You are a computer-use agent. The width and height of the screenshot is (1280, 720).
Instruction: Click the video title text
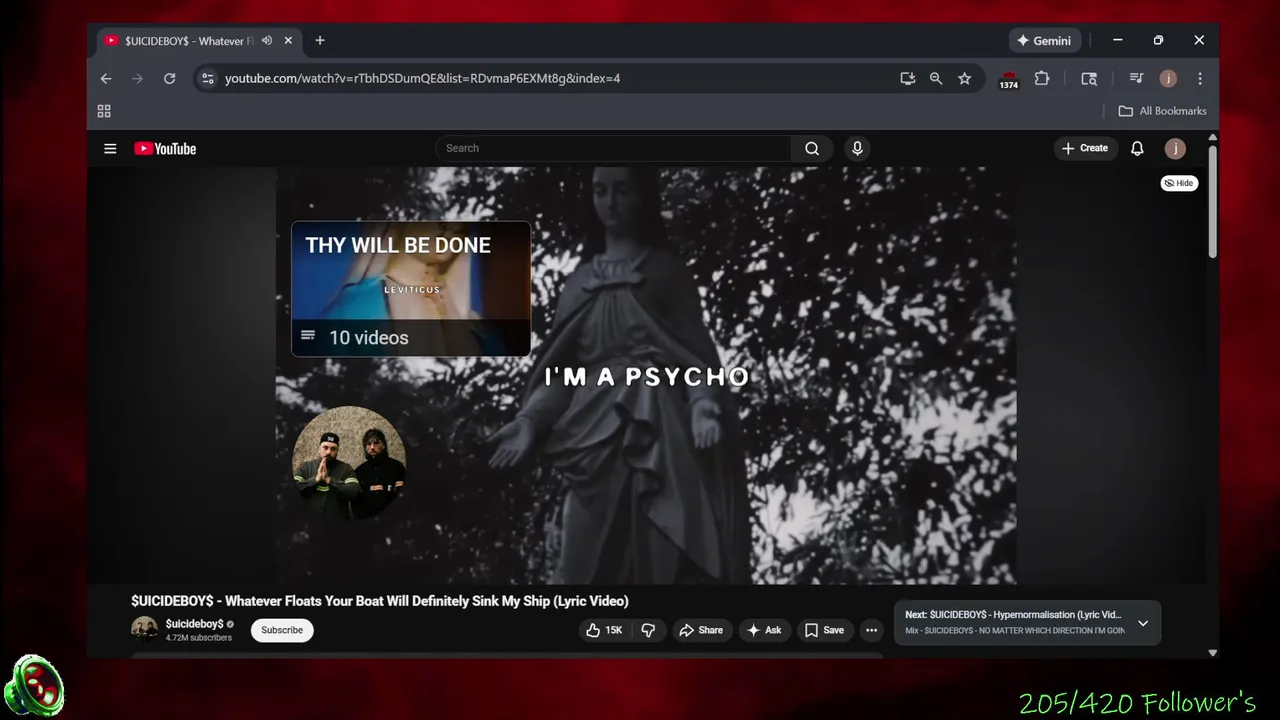(x=380, y=601)
